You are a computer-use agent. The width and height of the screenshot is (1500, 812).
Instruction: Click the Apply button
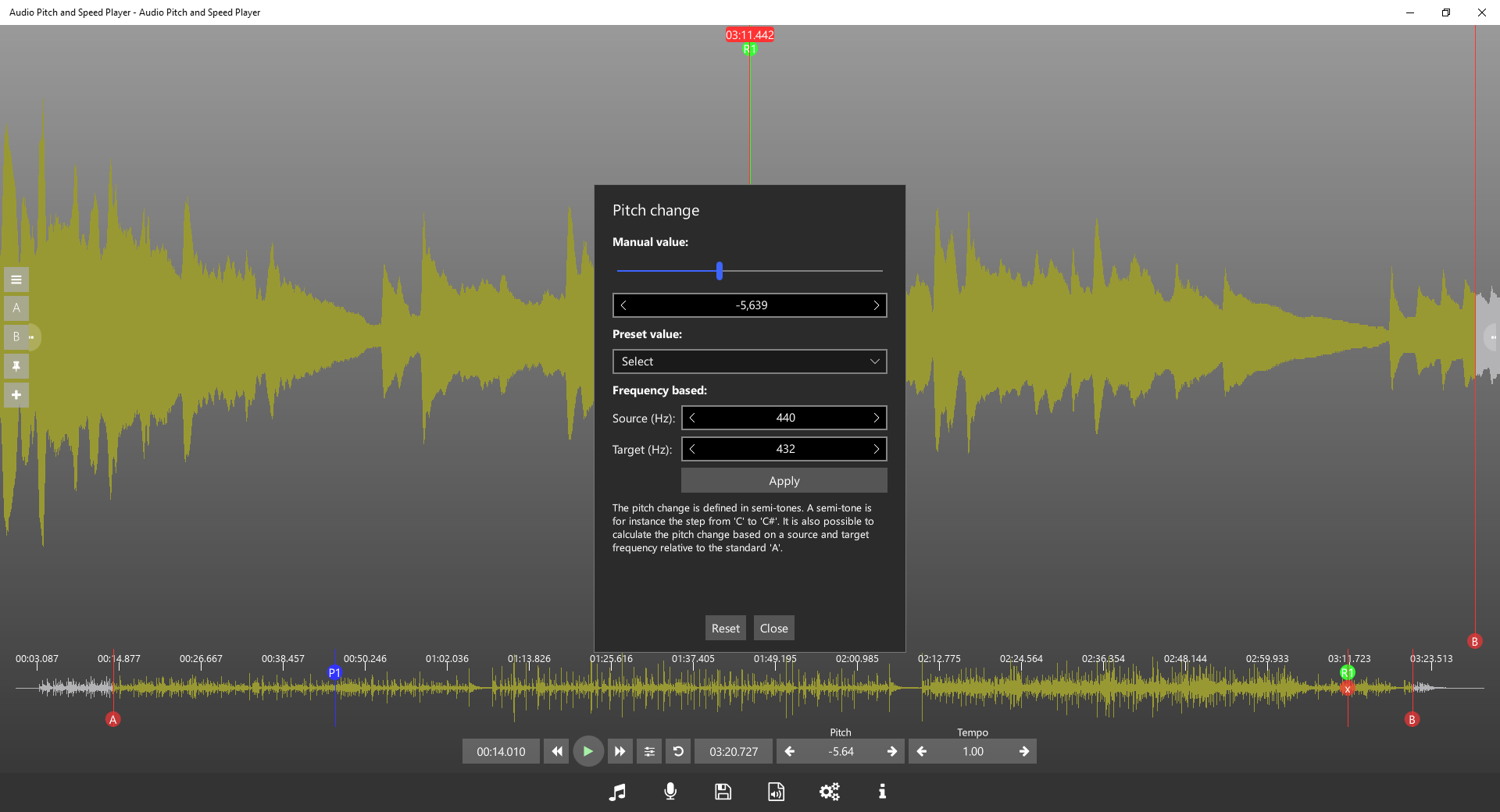784,481
